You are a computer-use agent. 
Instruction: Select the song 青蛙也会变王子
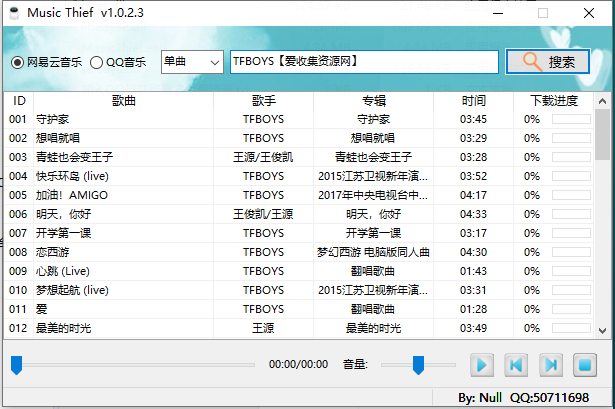(74, 157)
